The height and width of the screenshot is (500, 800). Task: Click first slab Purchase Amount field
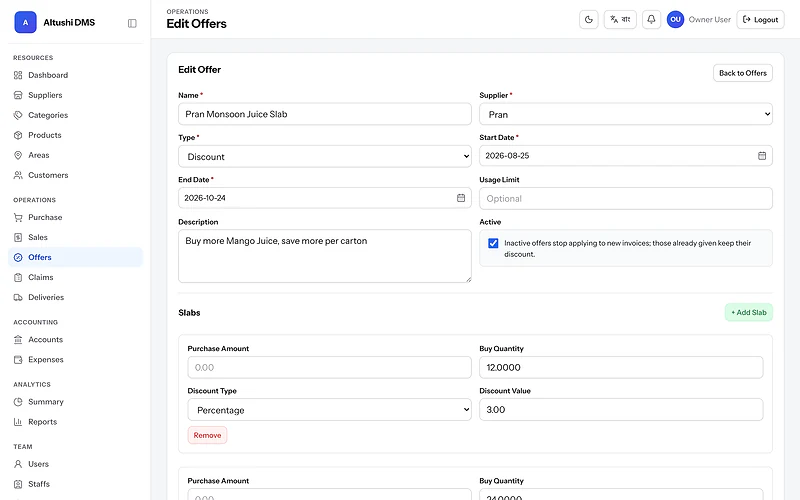[329, 367]
